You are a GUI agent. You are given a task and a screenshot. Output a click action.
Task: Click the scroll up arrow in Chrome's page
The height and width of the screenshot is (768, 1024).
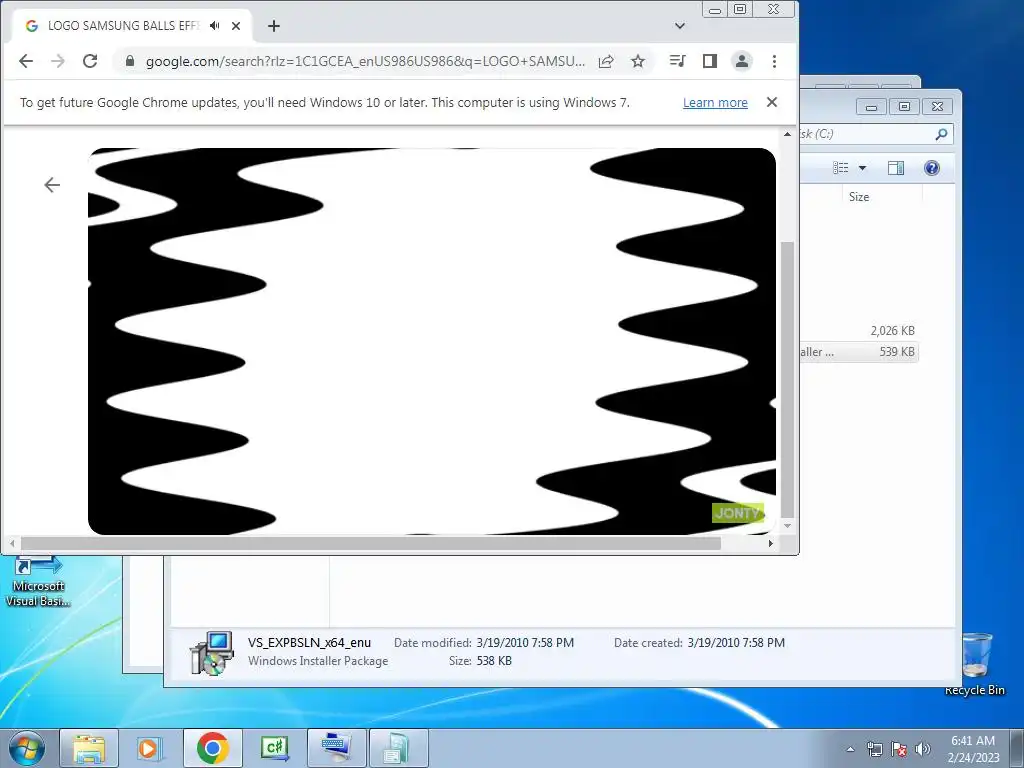(x=788, y=135)
